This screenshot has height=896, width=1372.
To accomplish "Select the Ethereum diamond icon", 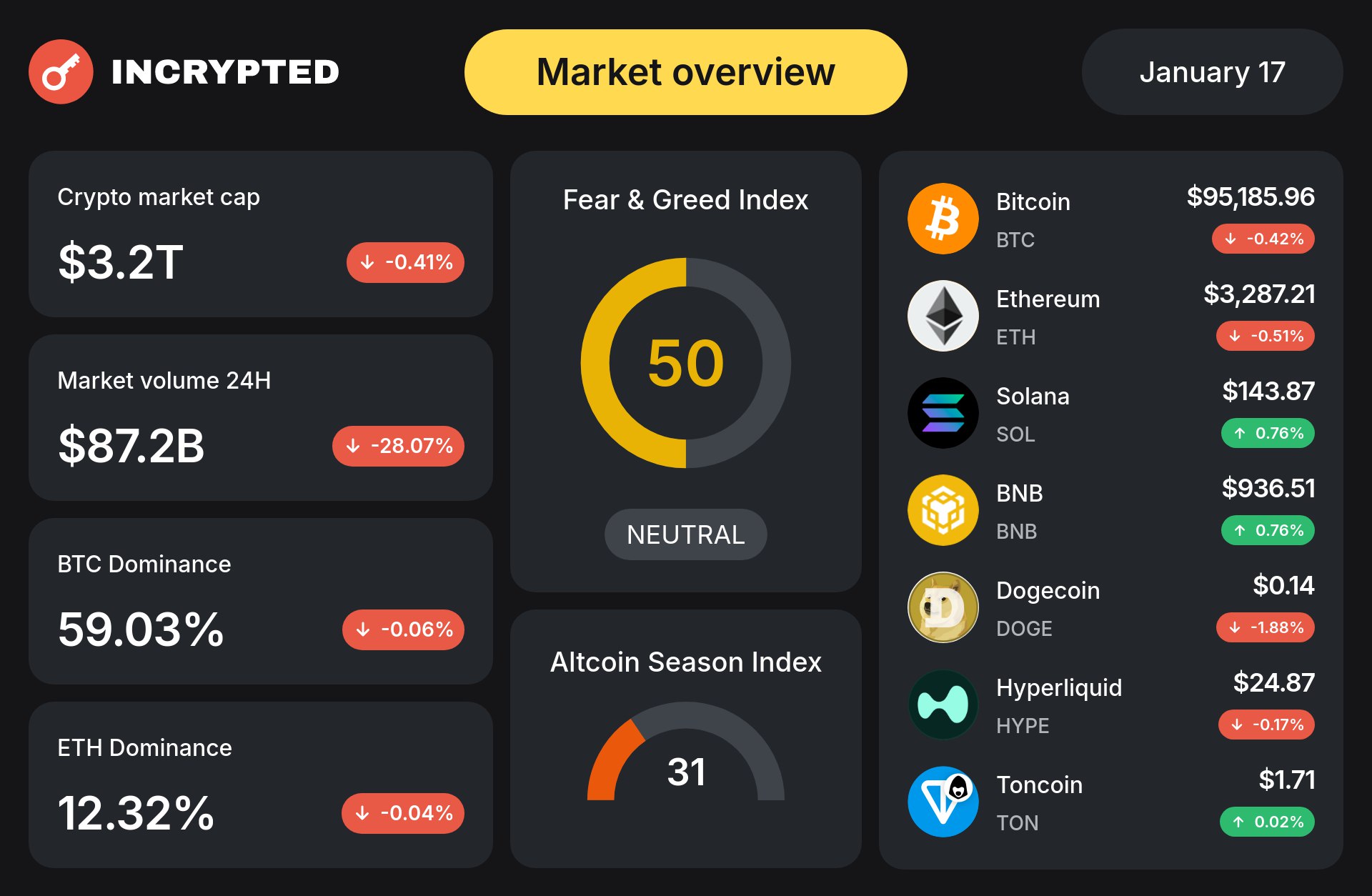I will (x=943, y=316).
